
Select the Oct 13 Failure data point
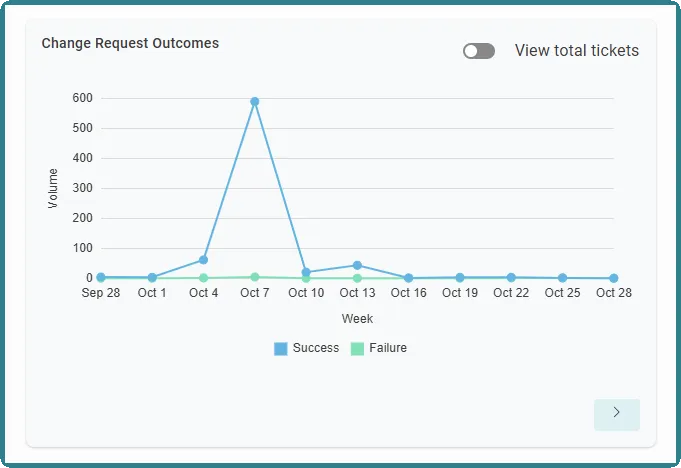pos(357,278)
